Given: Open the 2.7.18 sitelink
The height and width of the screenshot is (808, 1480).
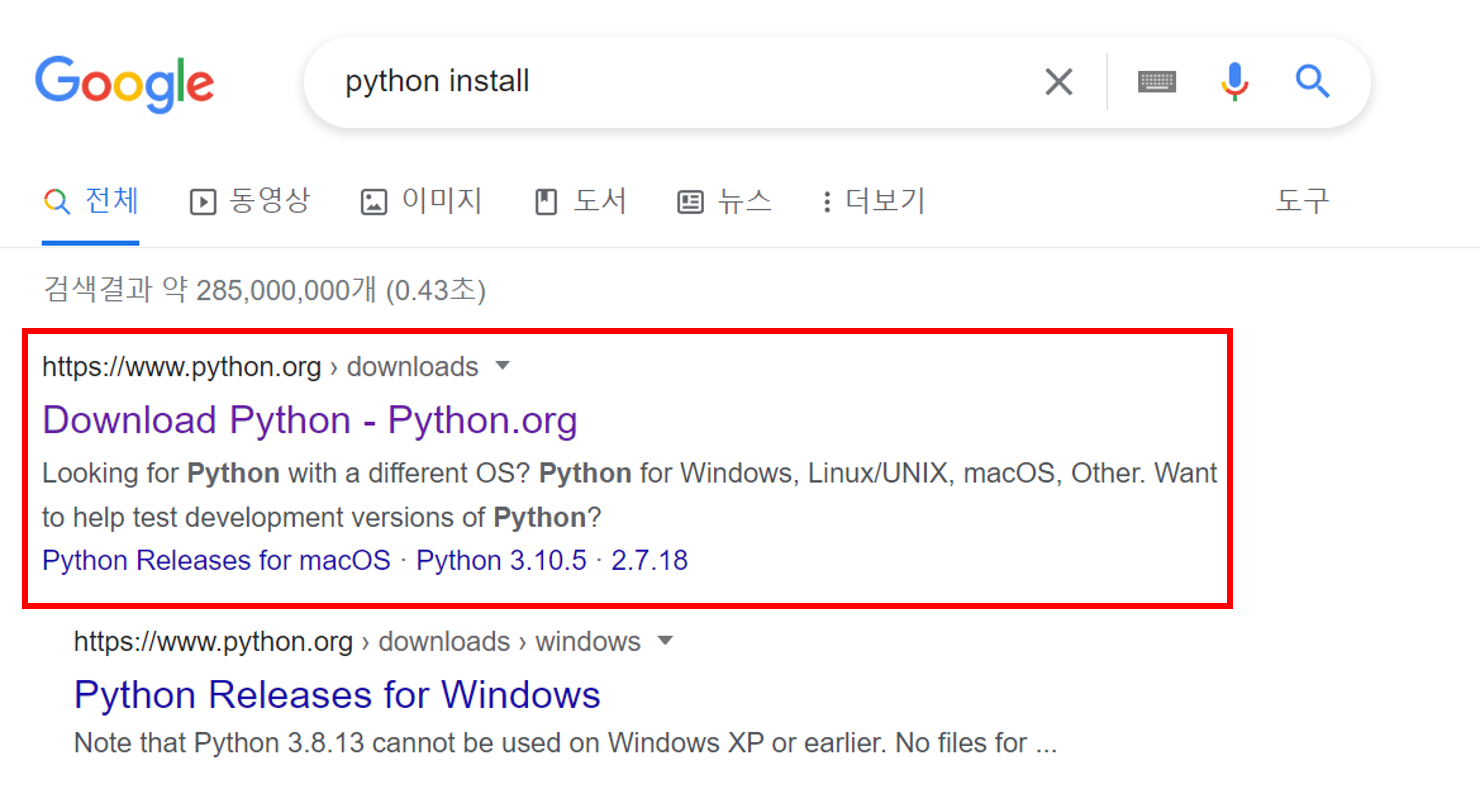Looking at the screenshot, I should click(649, 560).
